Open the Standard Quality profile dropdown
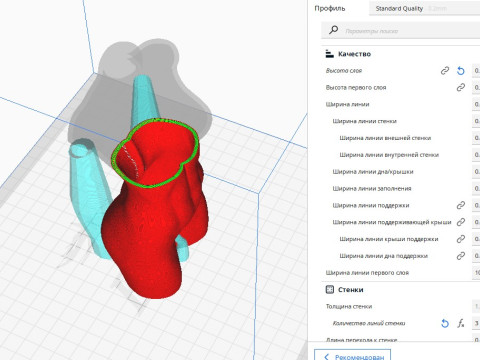Screen dimensions: 480x360 [424, 9]
